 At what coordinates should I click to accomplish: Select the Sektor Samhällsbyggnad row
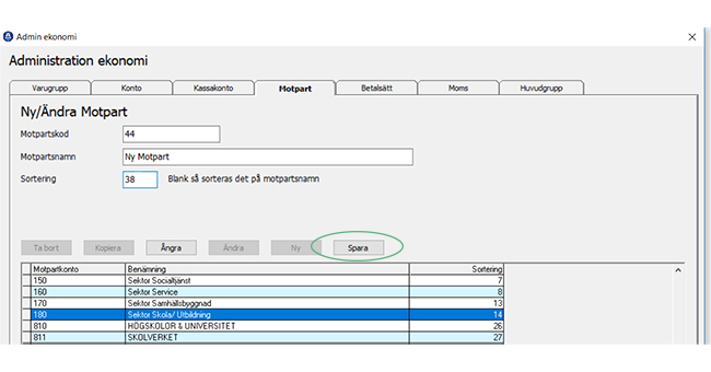[263, 303]
